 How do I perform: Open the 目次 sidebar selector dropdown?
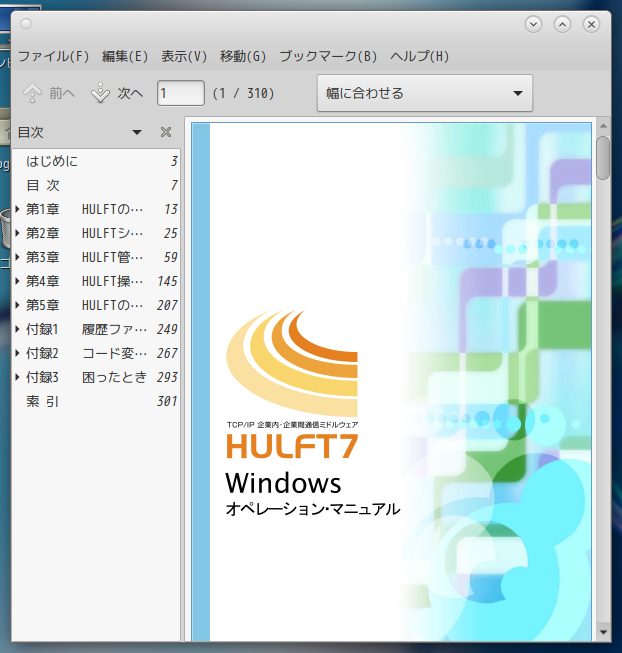[137, 132]
